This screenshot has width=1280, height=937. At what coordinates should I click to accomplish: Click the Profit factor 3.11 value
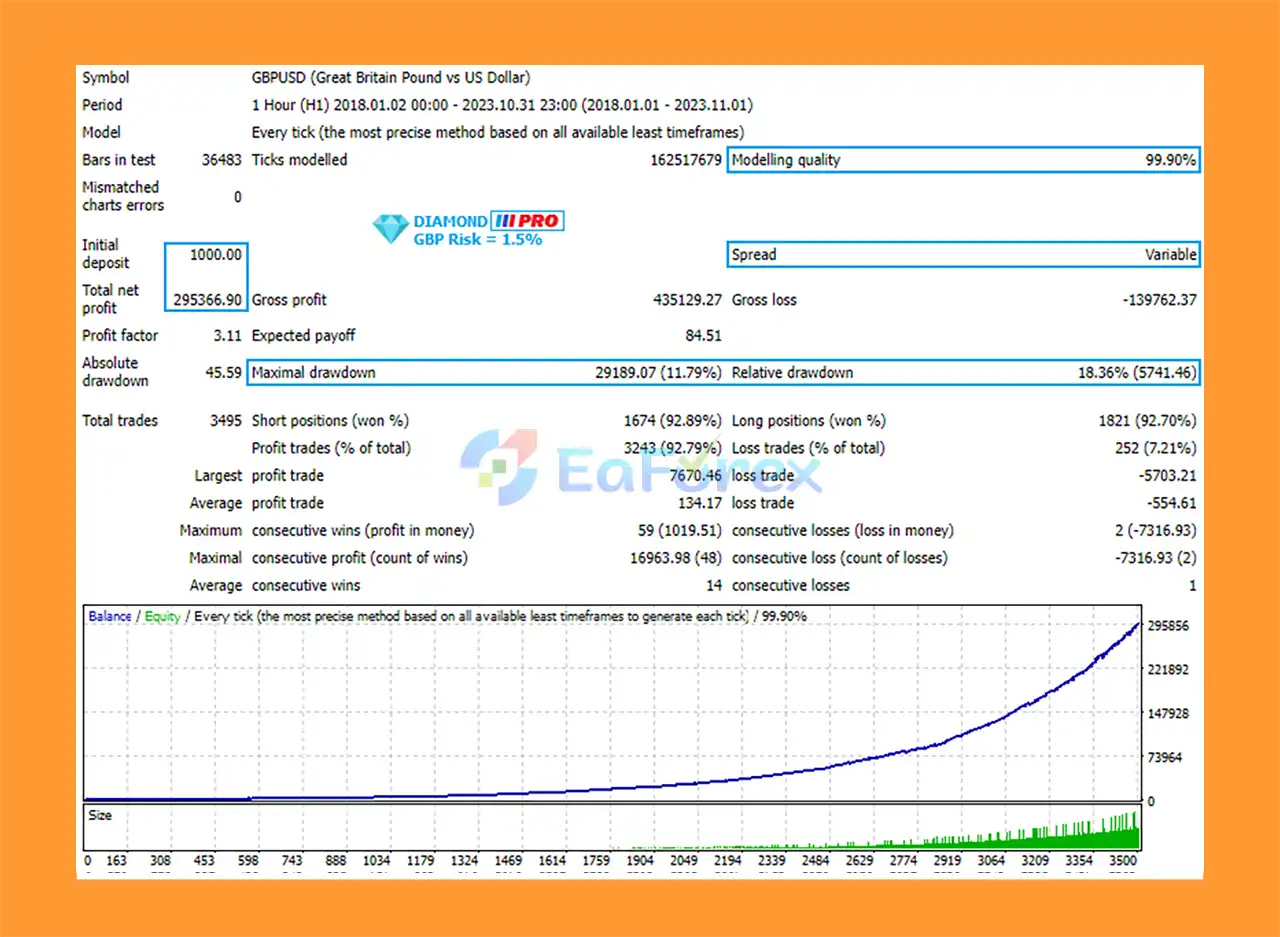(x=225, y=336)
